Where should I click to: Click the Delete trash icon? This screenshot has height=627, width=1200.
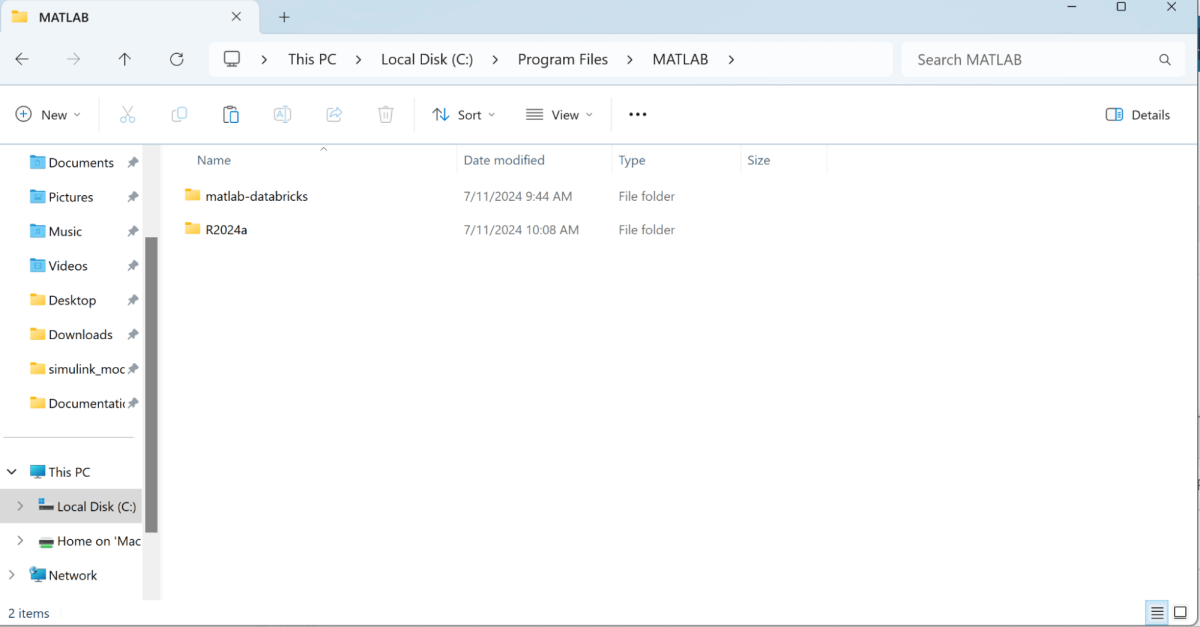(x=386, y=115)
